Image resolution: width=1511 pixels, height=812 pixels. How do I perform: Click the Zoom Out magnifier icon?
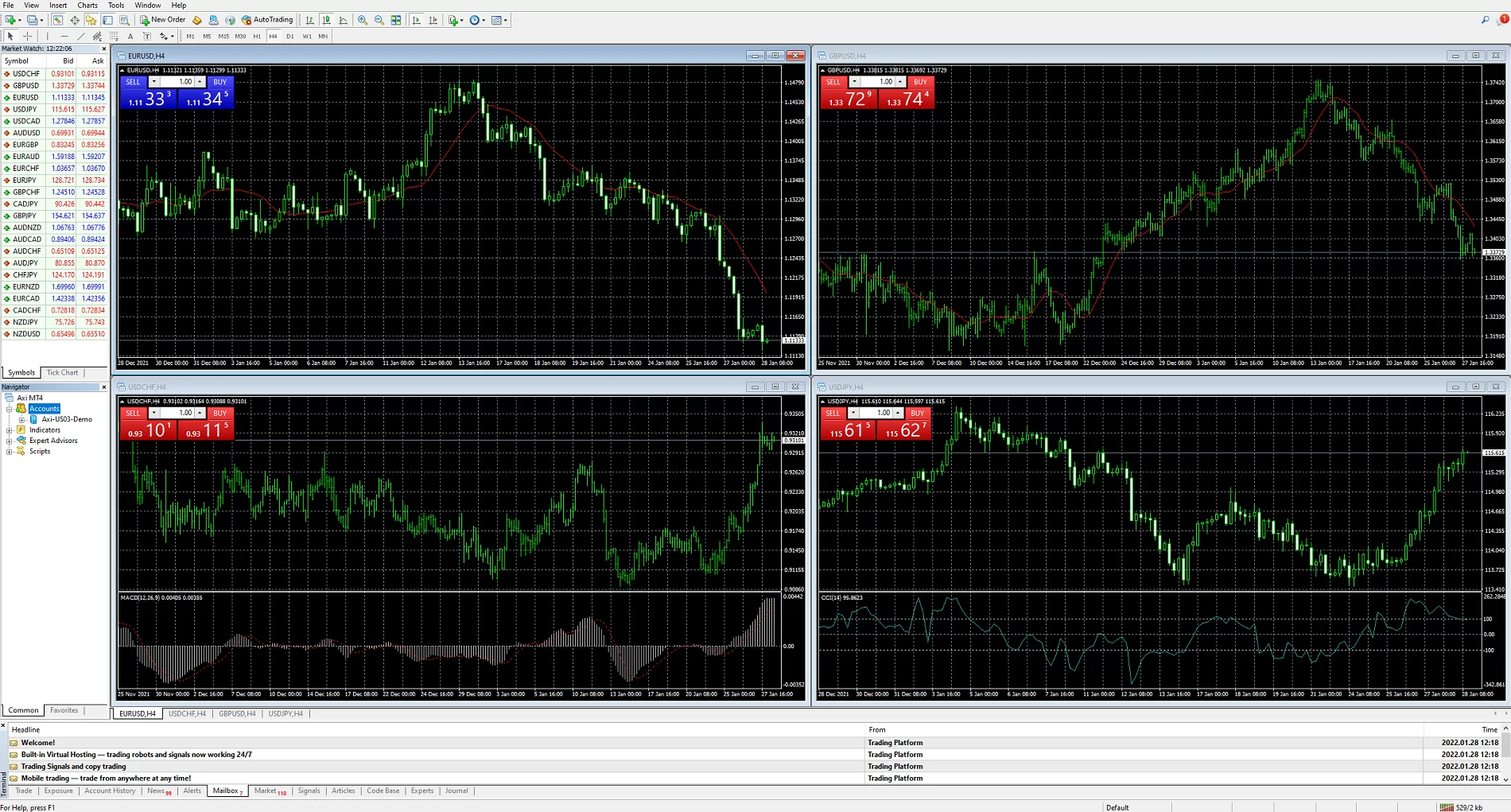(x=379, y=20)
